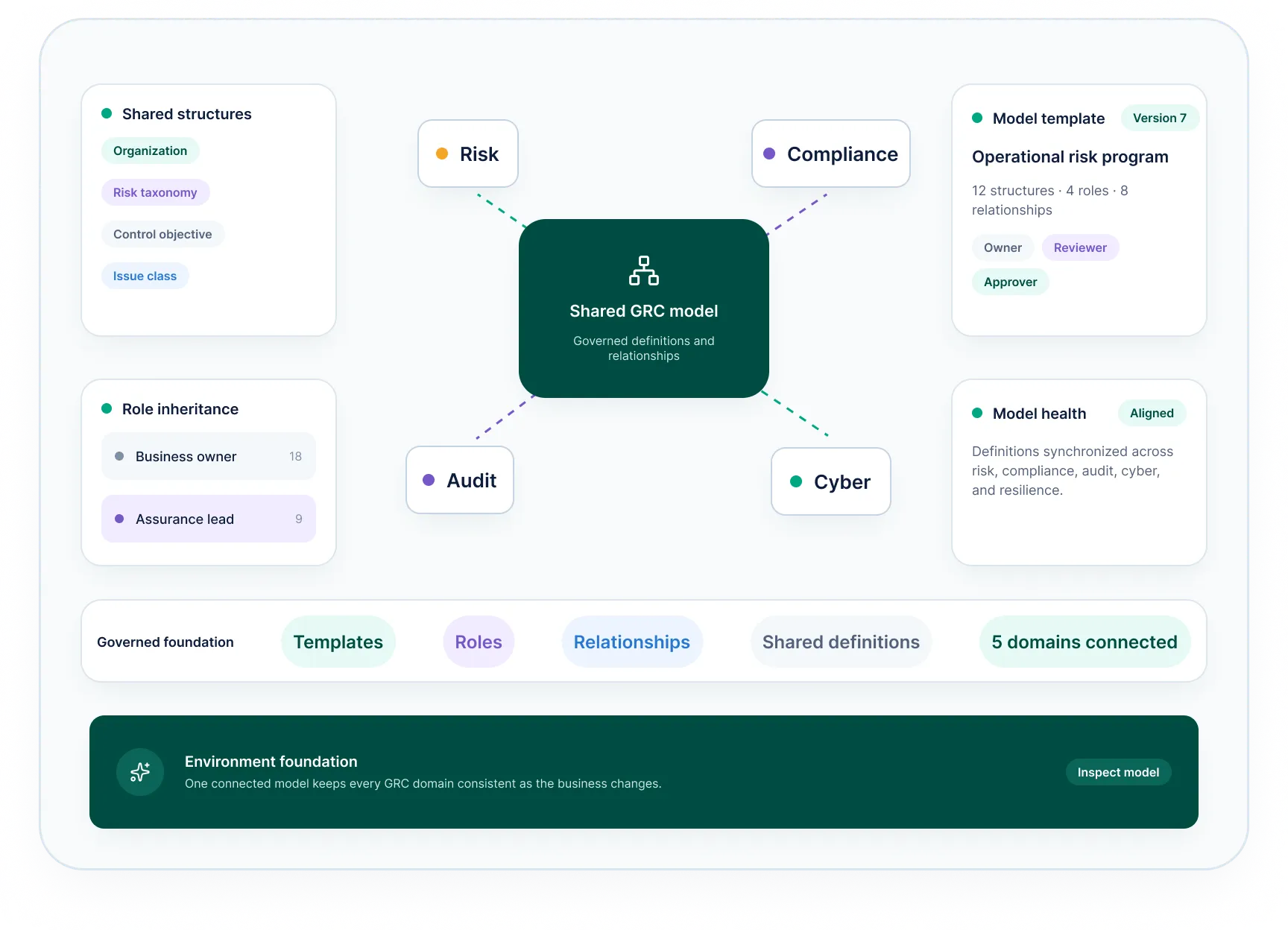Viewport: 1288px width, 930px height.
Task: Click the sparkle icon beside Environment foundation
Action: pos(140,772)
